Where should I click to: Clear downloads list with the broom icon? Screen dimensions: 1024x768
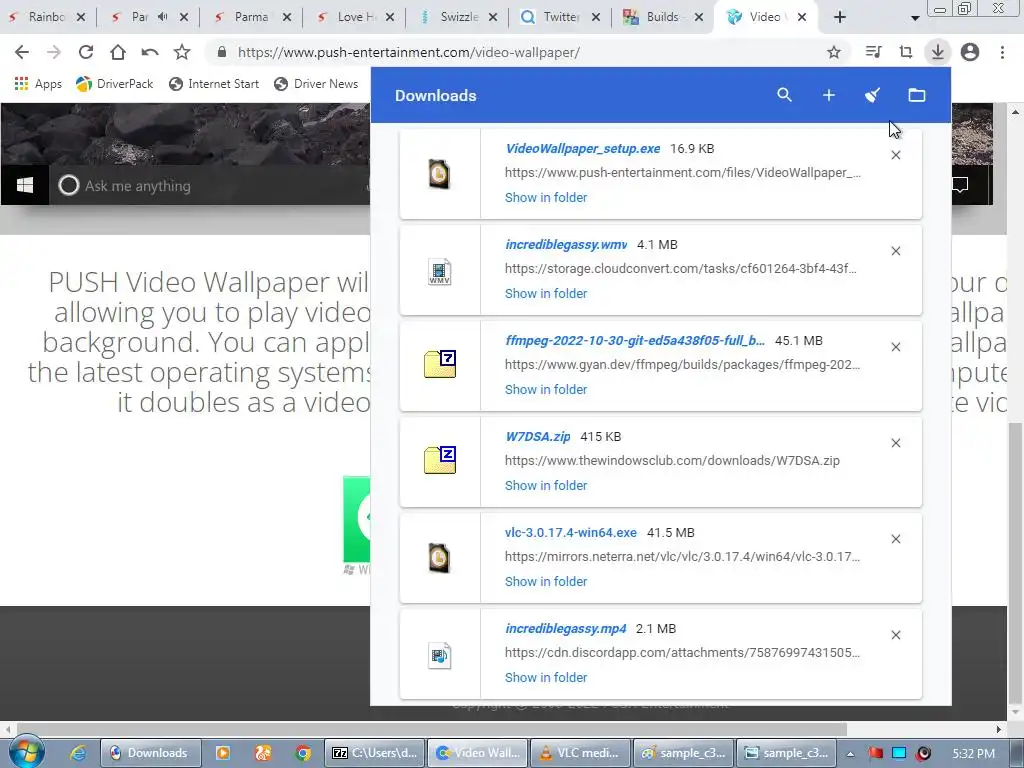tap(872, 95)
